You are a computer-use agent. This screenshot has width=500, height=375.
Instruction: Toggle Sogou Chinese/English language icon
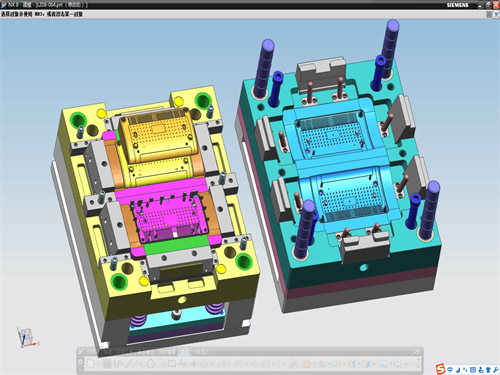(x=450, y=370)
